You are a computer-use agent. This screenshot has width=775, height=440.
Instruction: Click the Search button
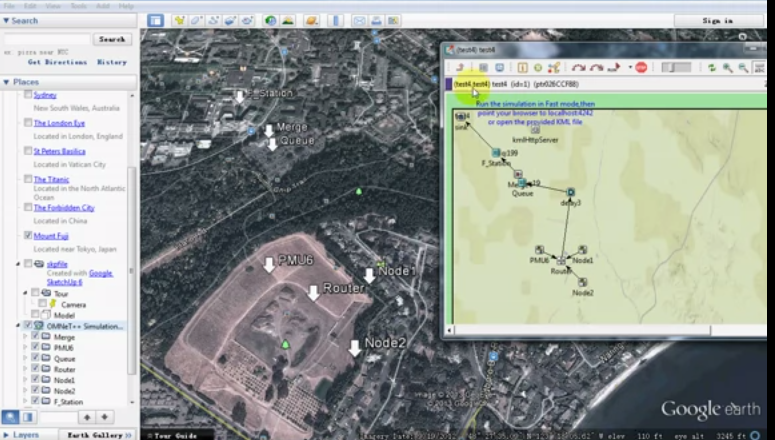pos(112,39)
